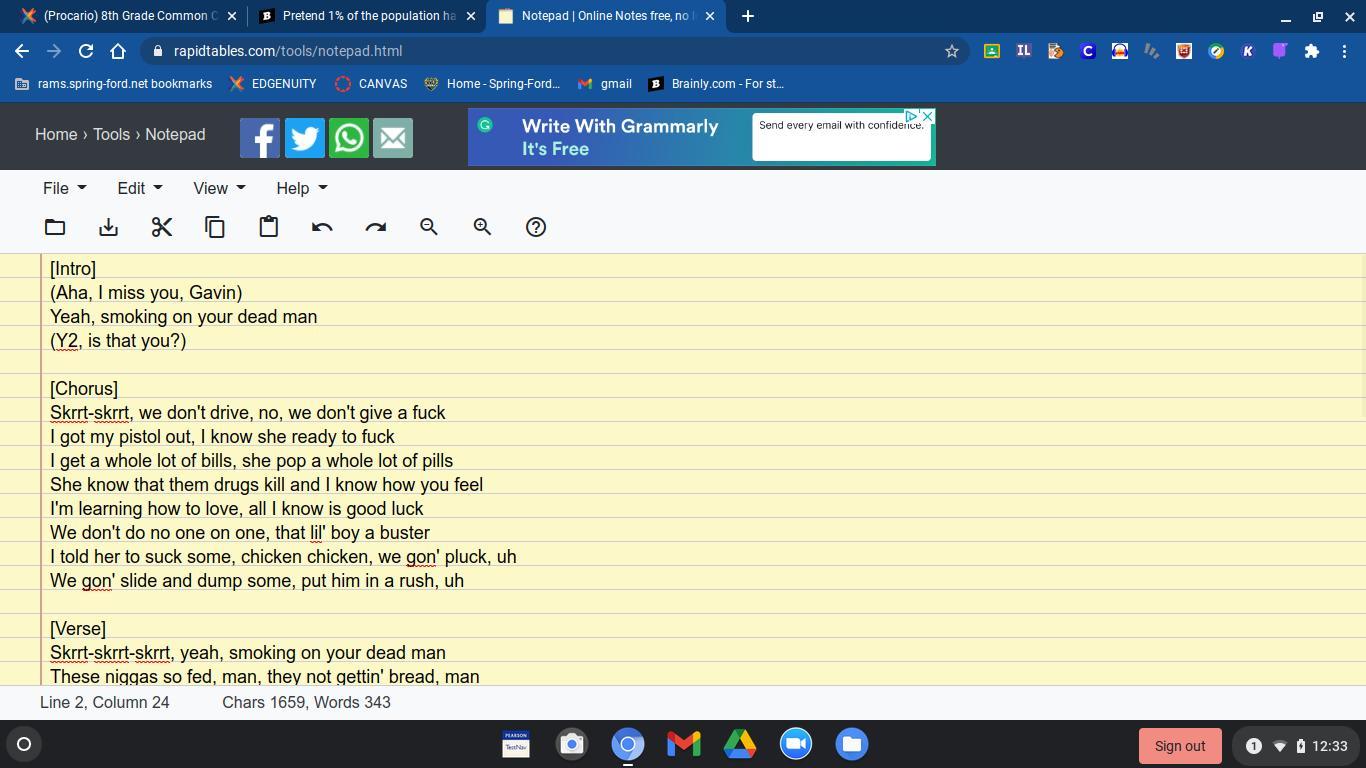This screenshot has height=768, width=1366.
Task: Click the "Line 2, Column 24" status text
Action: 105,703
